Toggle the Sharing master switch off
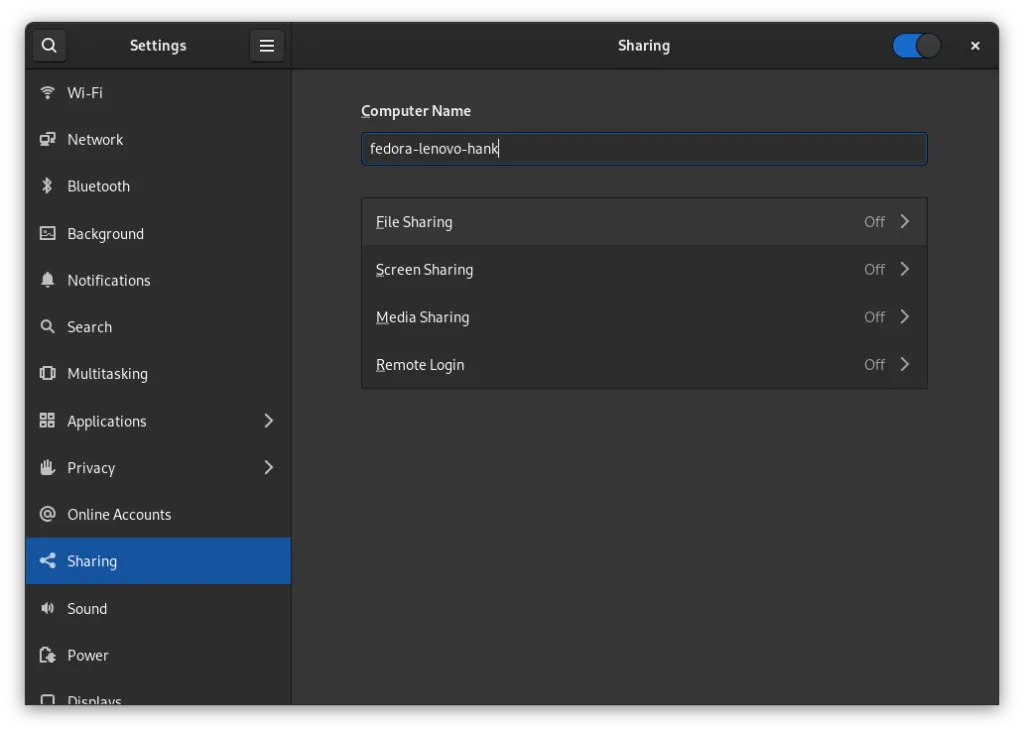The width and height of the screenshot is (1024, 733). [916, 46]
